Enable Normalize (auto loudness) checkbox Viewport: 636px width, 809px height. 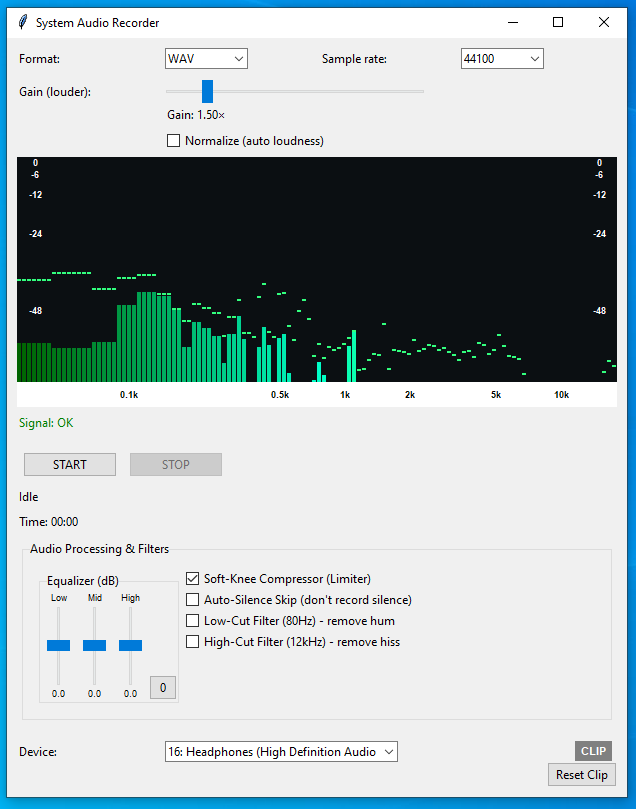click(x=174, y=141)
